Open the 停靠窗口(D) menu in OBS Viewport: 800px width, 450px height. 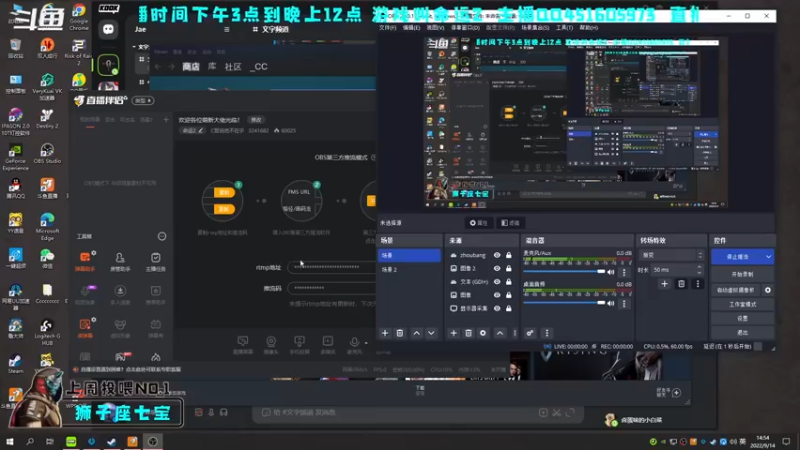(x=465, y=28)
